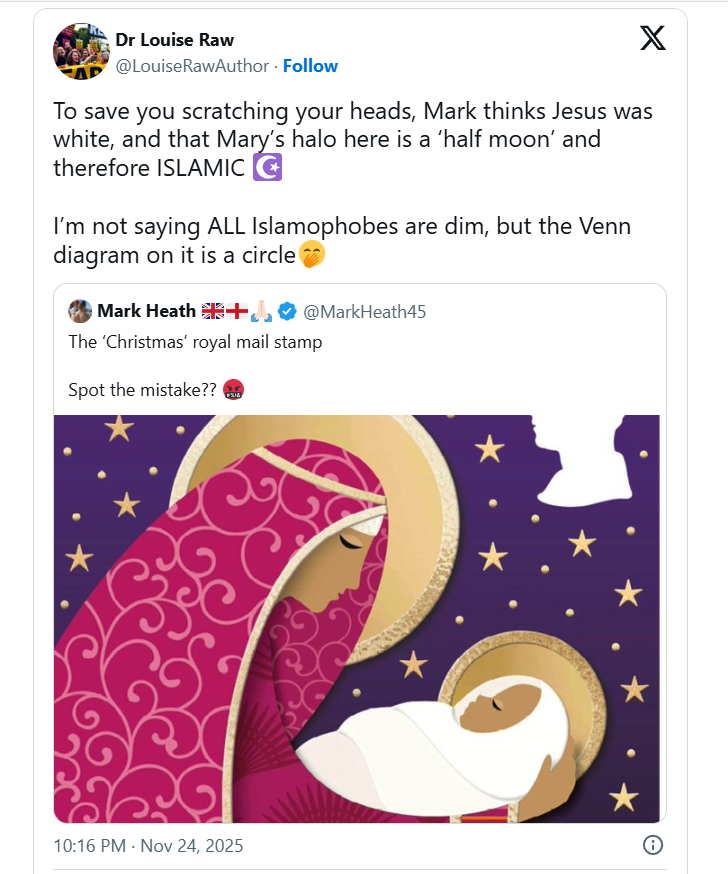Open Dr Louise Raw's profile avatar
Image resolution: width=728 pixels, height=874 pixels.
tap(81, 51)
